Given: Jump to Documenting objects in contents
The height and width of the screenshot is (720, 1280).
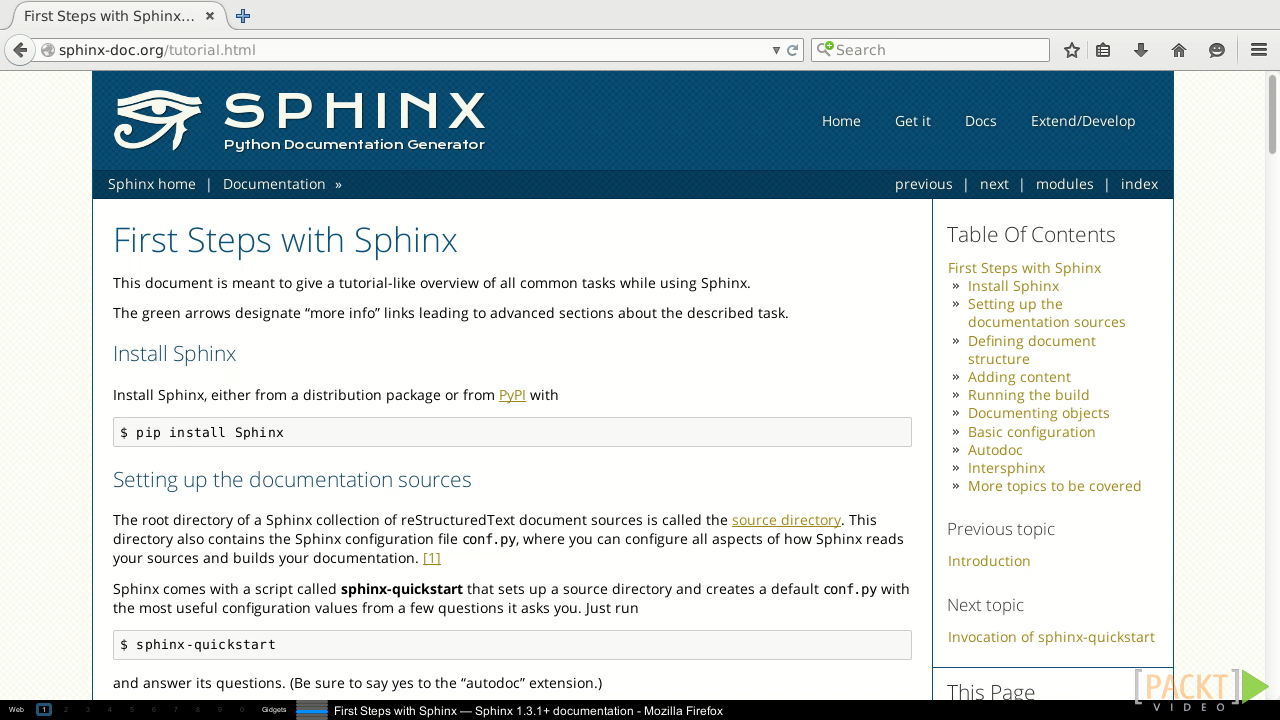Looking at the screenshot, I should click(1038, 413).
